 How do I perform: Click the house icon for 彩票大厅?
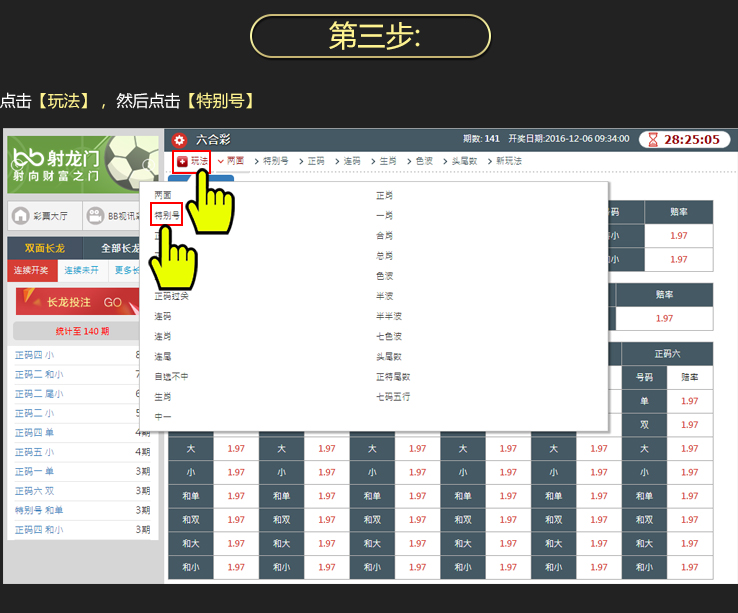(21, 215)
